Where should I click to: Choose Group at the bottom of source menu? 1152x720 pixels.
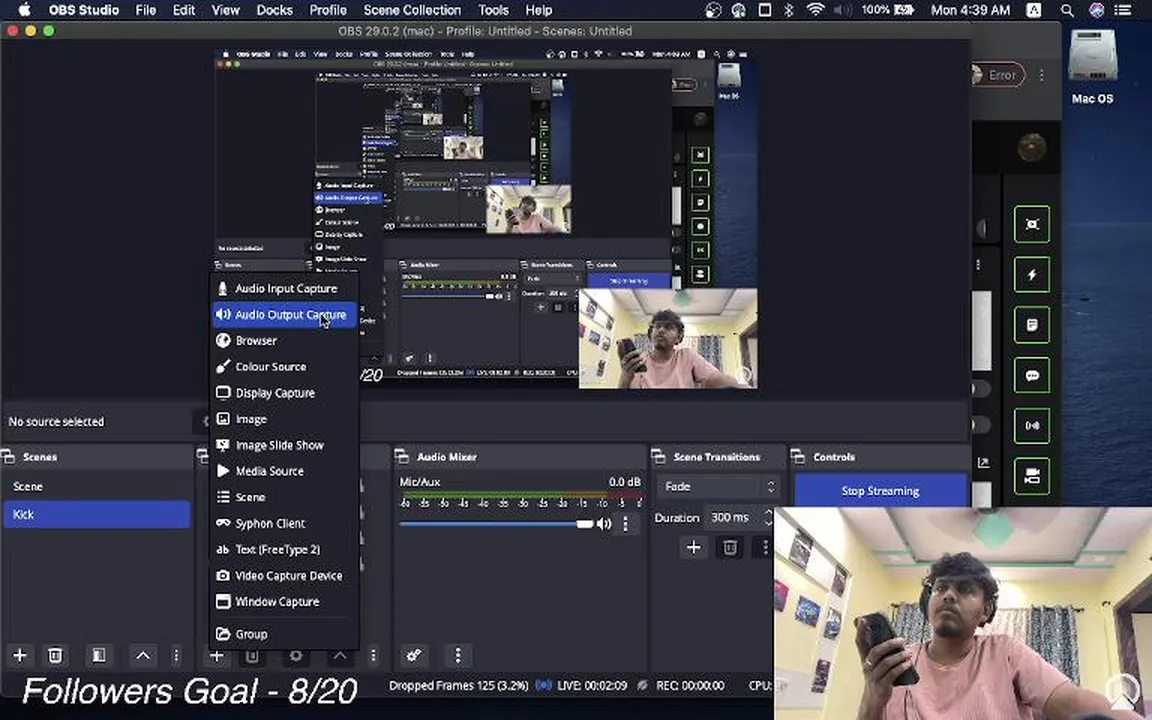point(284,634)
